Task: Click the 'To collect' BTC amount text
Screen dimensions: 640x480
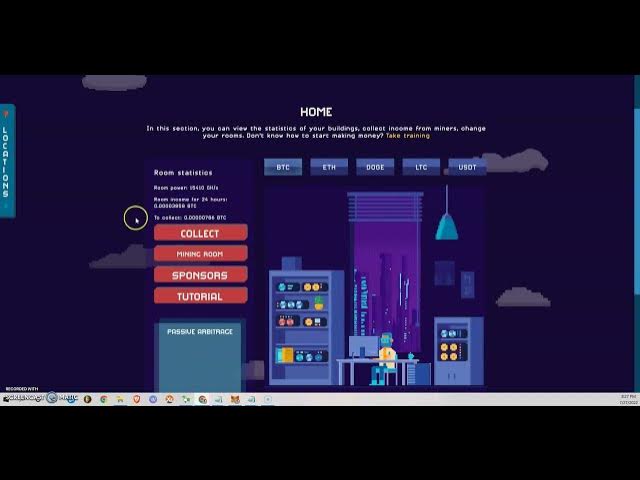Action: pyautogui.click(x=190, y=218)
